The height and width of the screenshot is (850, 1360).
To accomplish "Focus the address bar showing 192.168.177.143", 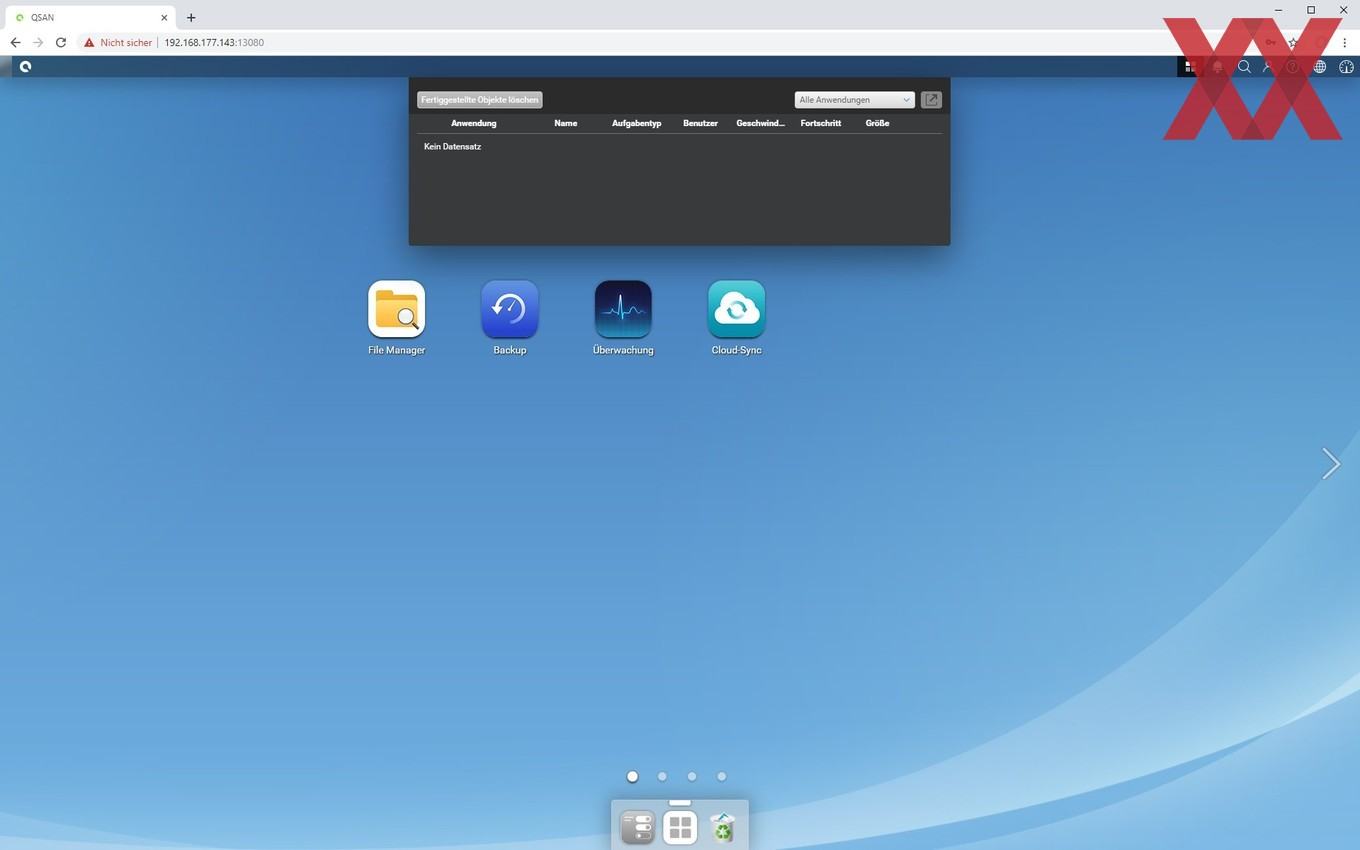I will (x=214, y=43).
